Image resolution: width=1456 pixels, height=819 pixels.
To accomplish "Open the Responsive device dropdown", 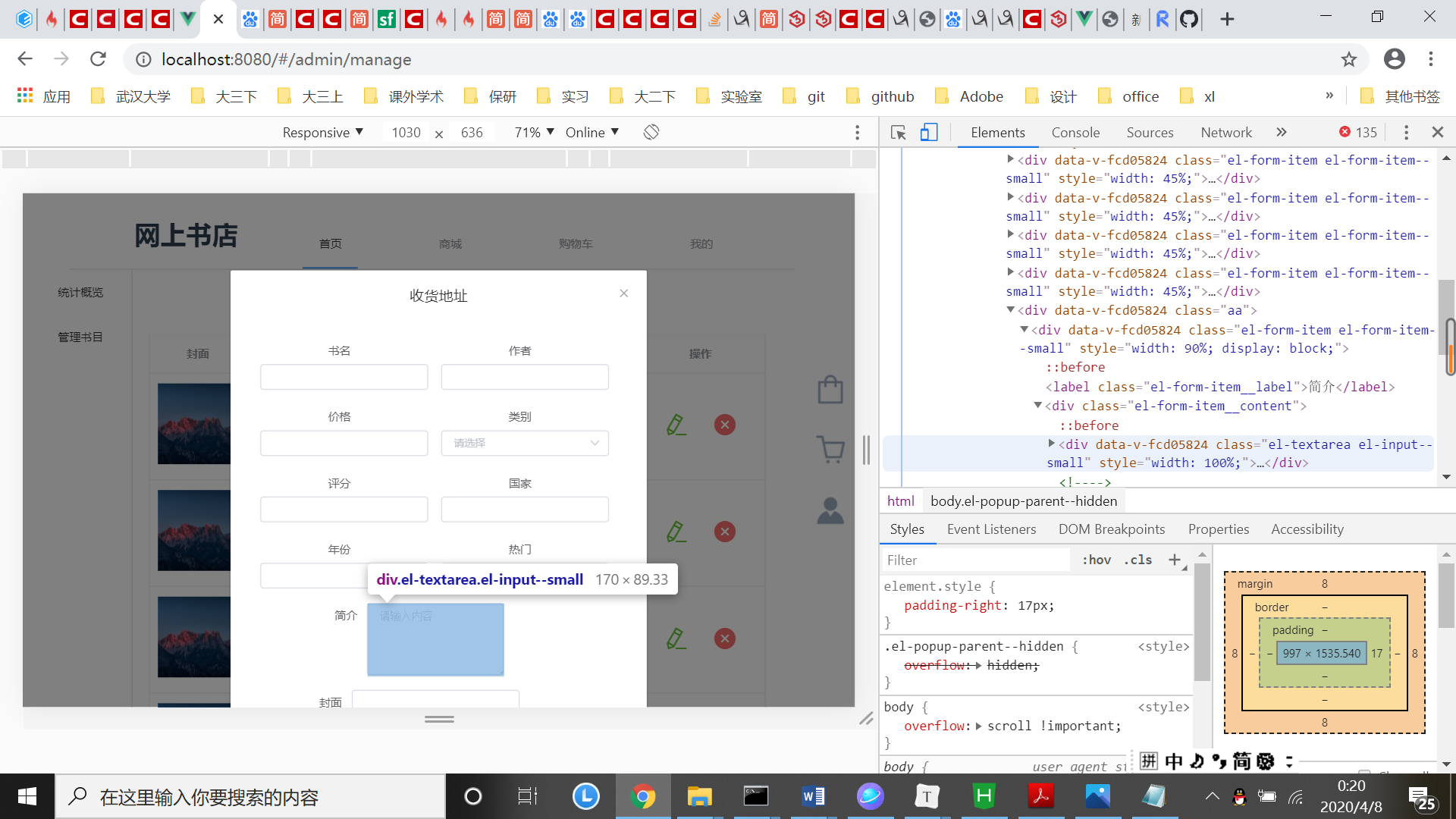I will point(323,133).
